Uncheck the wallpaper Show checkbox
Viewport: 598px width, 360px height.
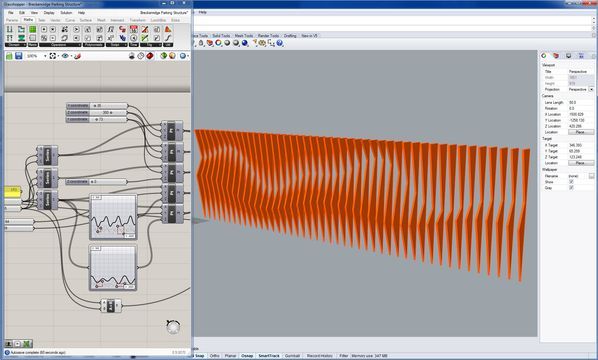tap(571, 182)
